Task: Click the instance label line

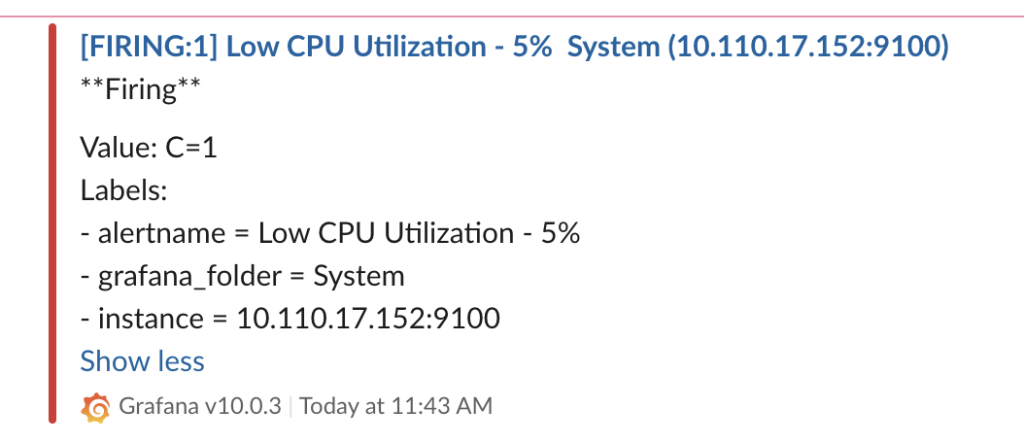Action: click(290, 319)
